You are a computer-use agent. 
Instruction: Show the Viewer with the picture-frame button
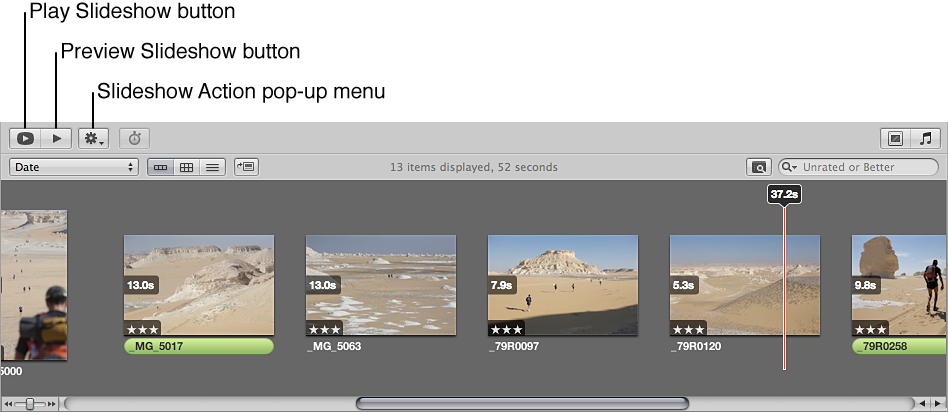pos(895,138)
